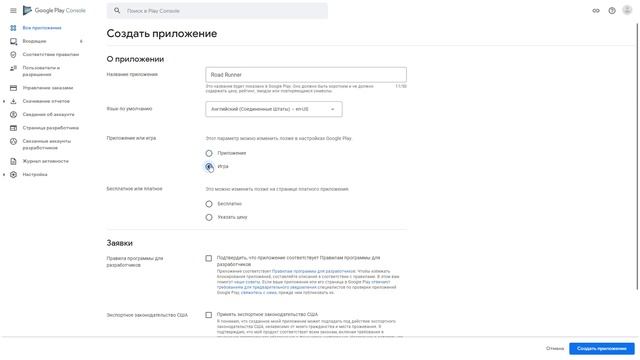Click the Создать приложение button
Image resolution: width=640 pixels, height=360 pixels.
(x=602, y=349)
